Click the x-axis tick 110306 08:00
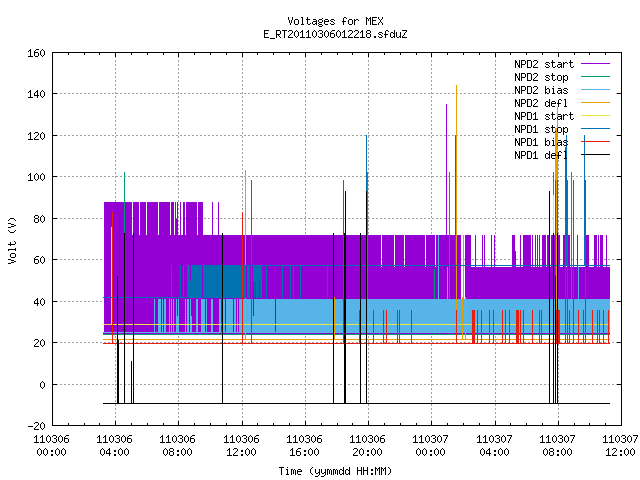The width and height of the screenshot is (640, 480). (178, 446)
